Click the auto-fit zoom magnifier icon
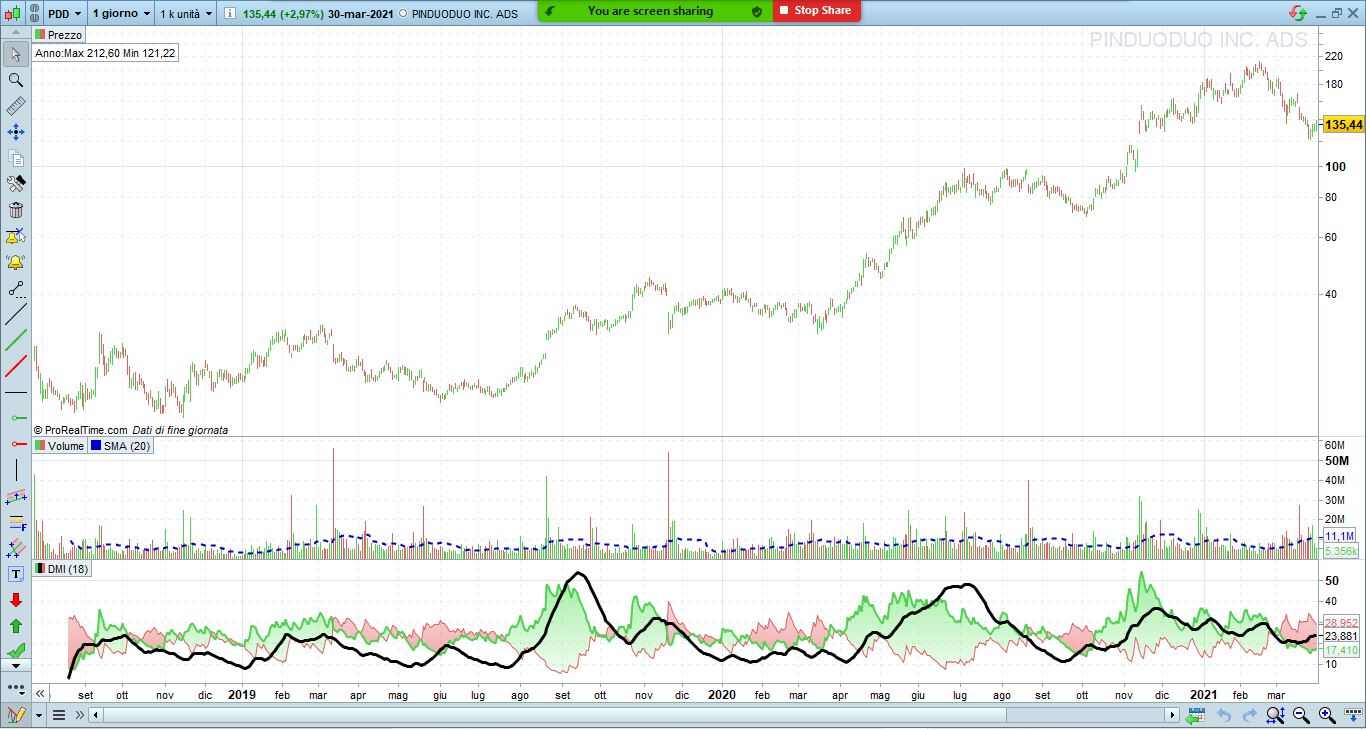Viewport: 1366px width, 729px height. pyautogui.click(x=1275, y=715)
